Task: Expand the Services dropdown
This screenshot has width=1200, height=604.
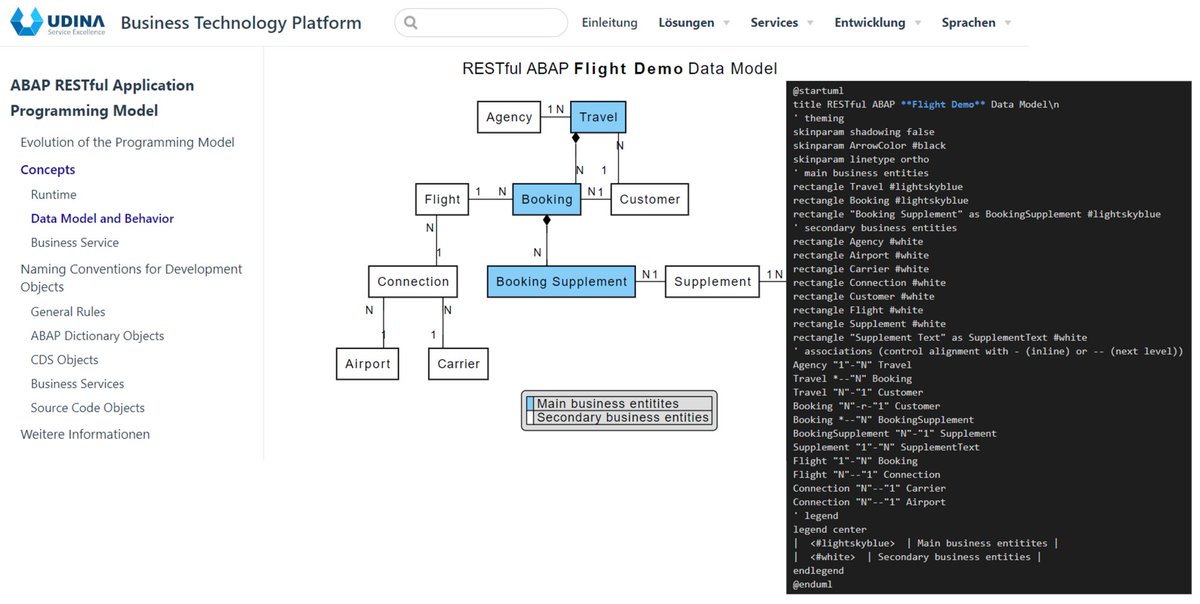Action: tap(775, 22)
